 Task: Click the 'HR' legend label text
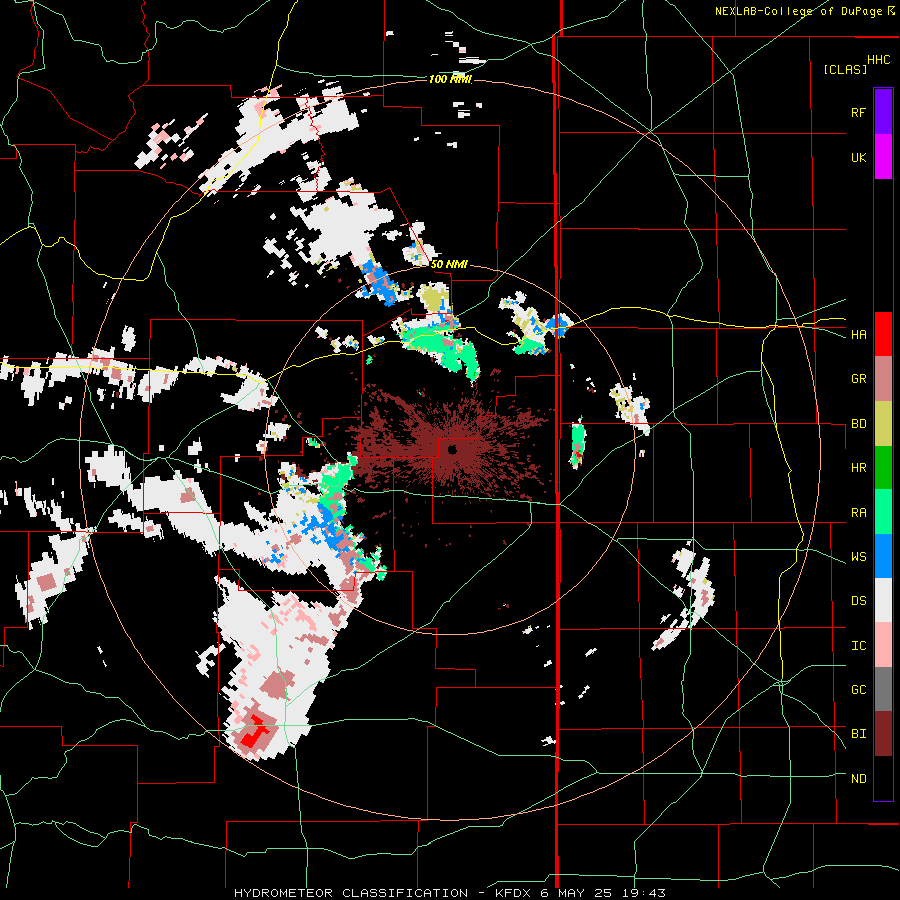(x=858, y=468)
